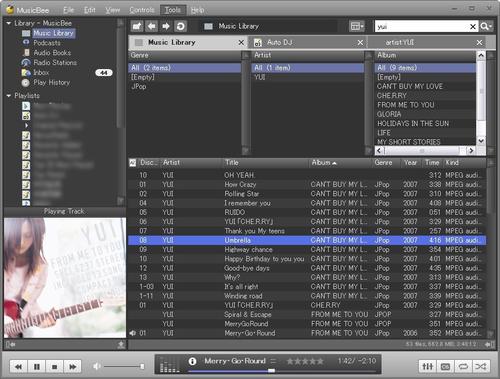
Task: Click the search box containing yui
Action: tap(422, 26)
